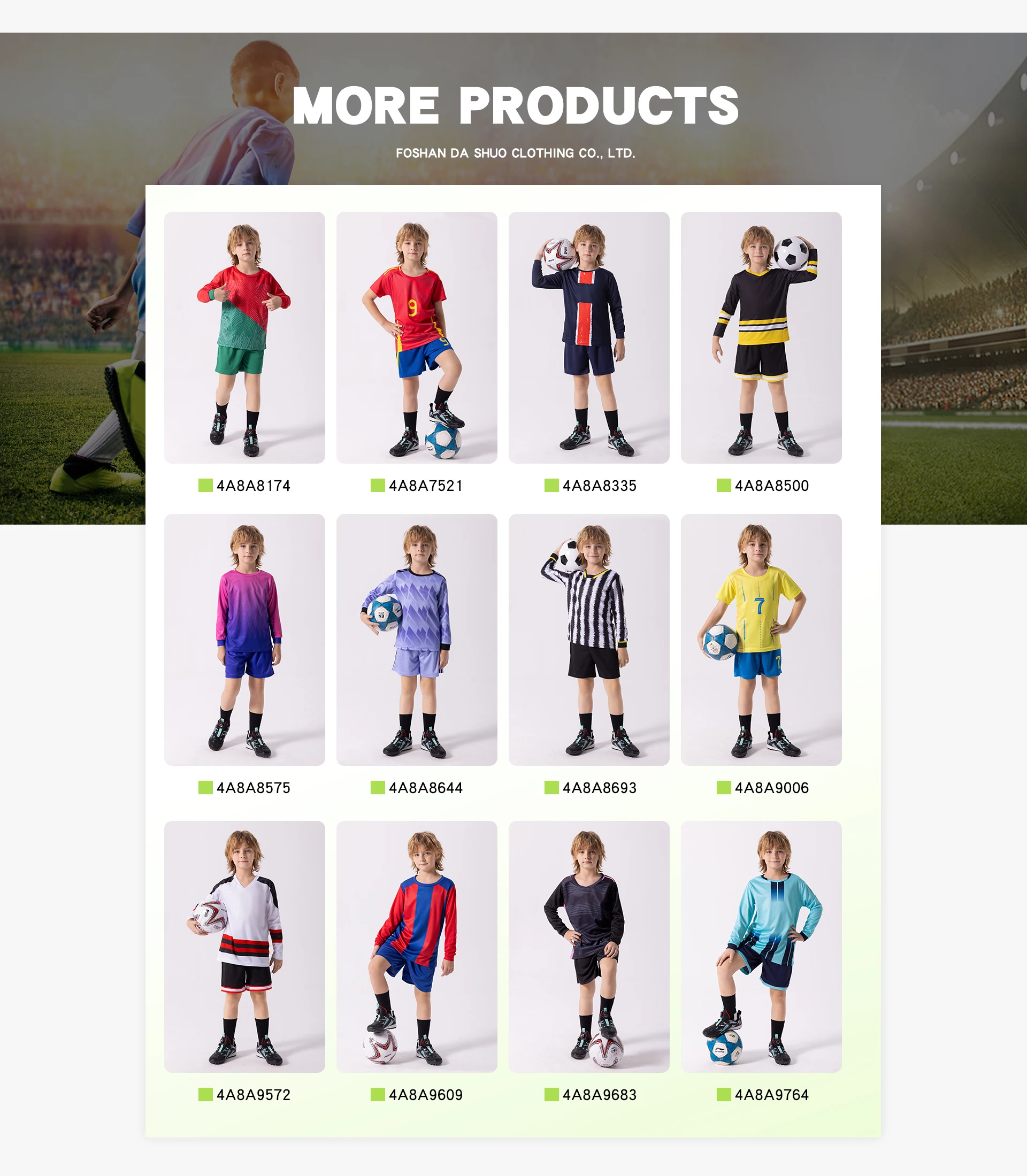Click the green square beside 4A8A8575
The width and height of the screenshot is (1027, 1176).
pyautogui.click(x=205, y=787)
